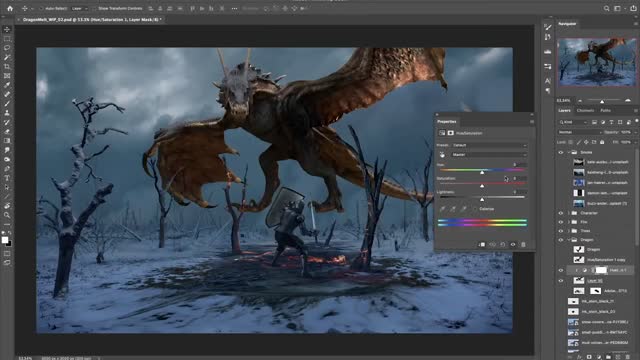
Task: Select the Eyedropper tool in the left toolbar
Action: 7,85
